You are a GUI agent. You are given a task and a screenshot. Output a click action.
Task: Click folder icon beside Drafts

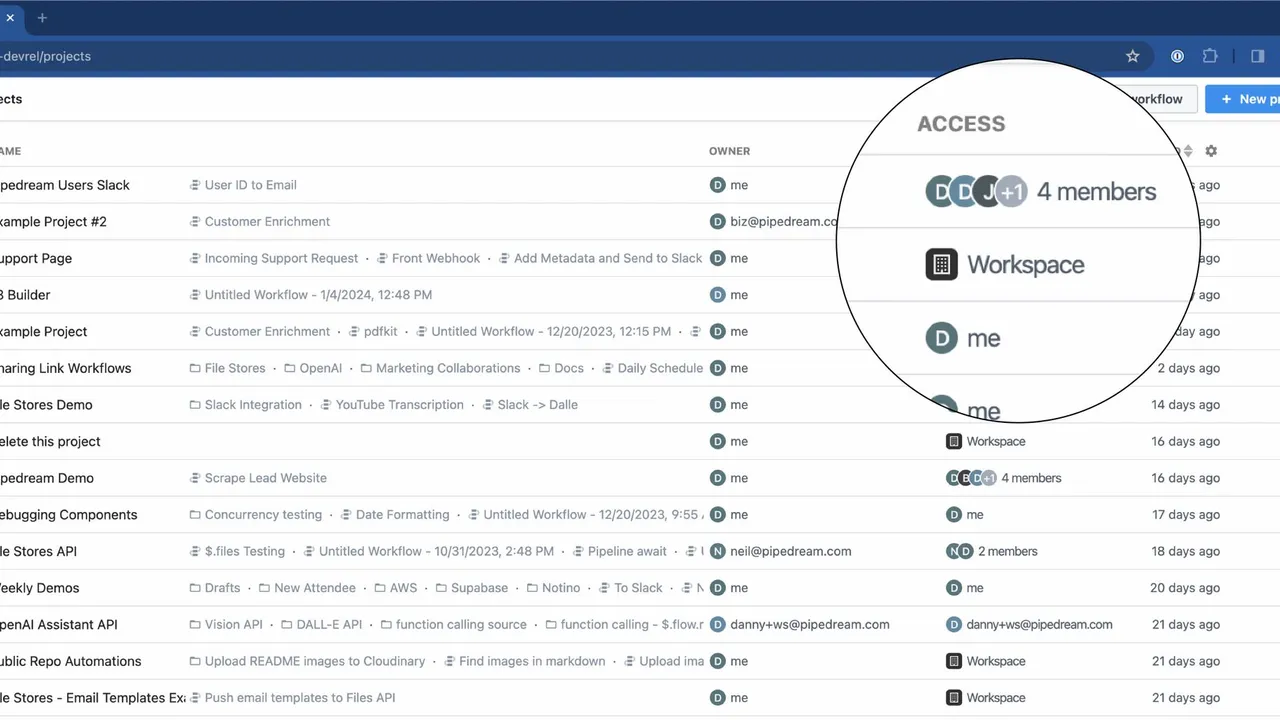tap(195, 588)
